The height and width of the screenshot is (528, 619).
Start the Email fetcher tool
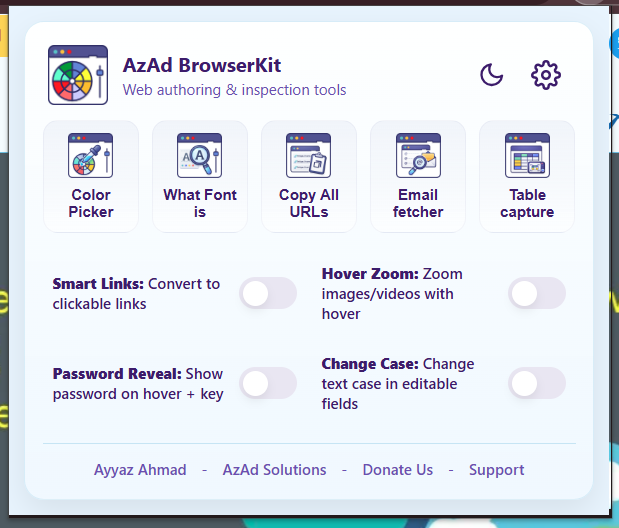click(418, 176)
